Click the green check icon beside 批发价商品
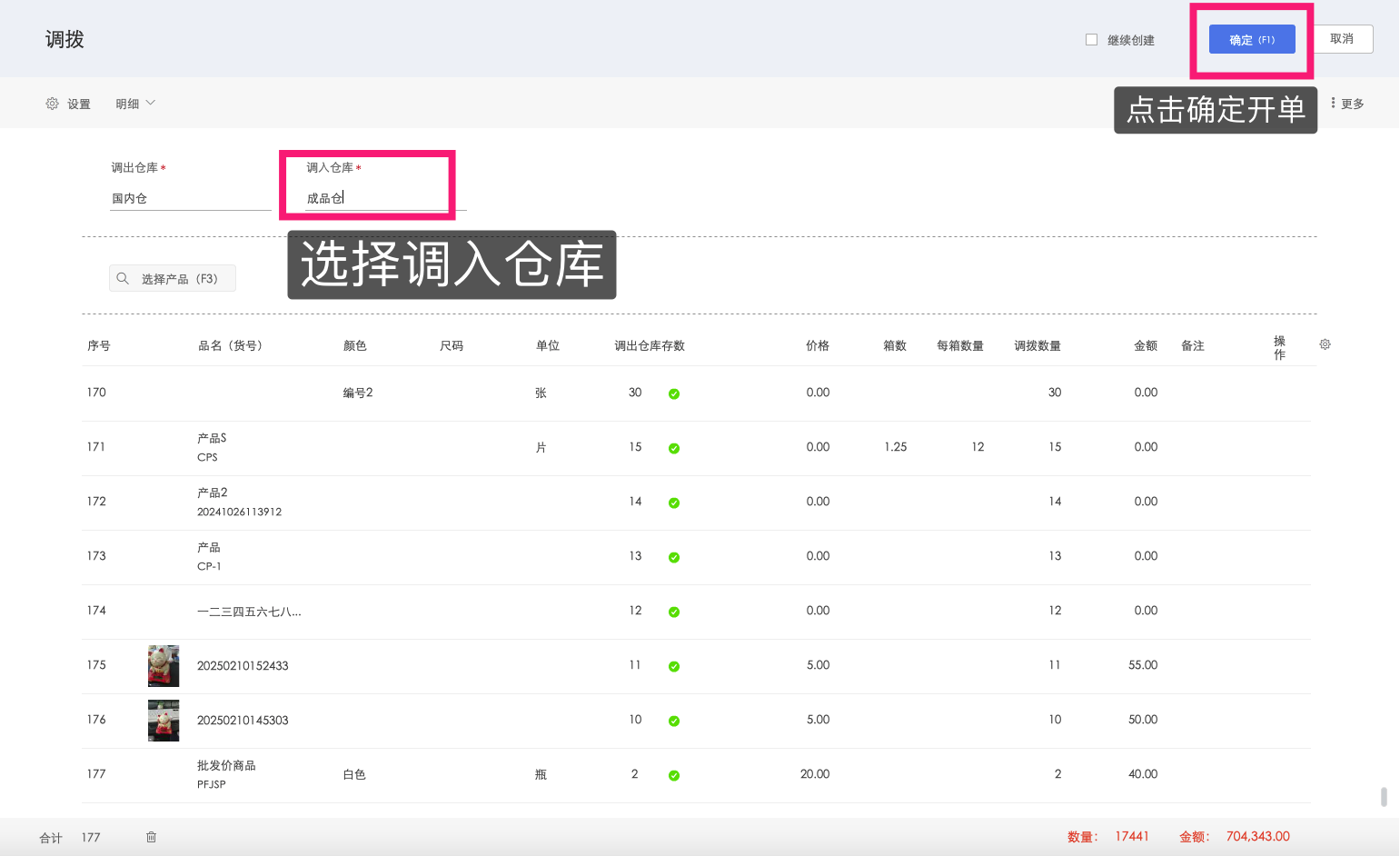1400x856 pixels. [x=673, y=775]
